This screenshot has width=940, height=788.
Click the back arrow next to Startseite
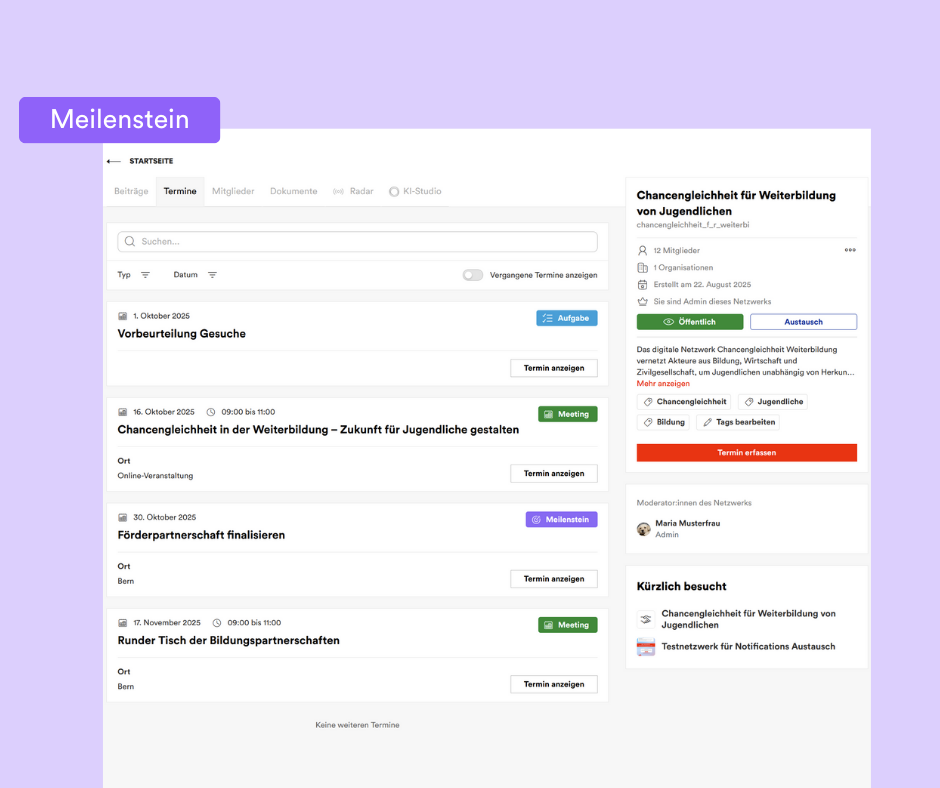click(113, 161)
